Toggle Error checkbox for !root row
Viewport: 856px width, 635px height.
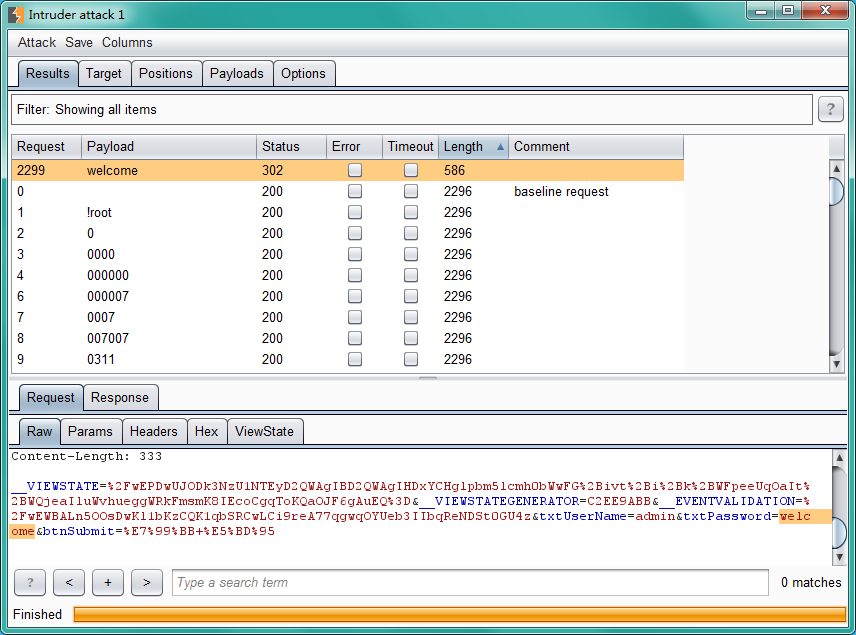pos(355,212)
